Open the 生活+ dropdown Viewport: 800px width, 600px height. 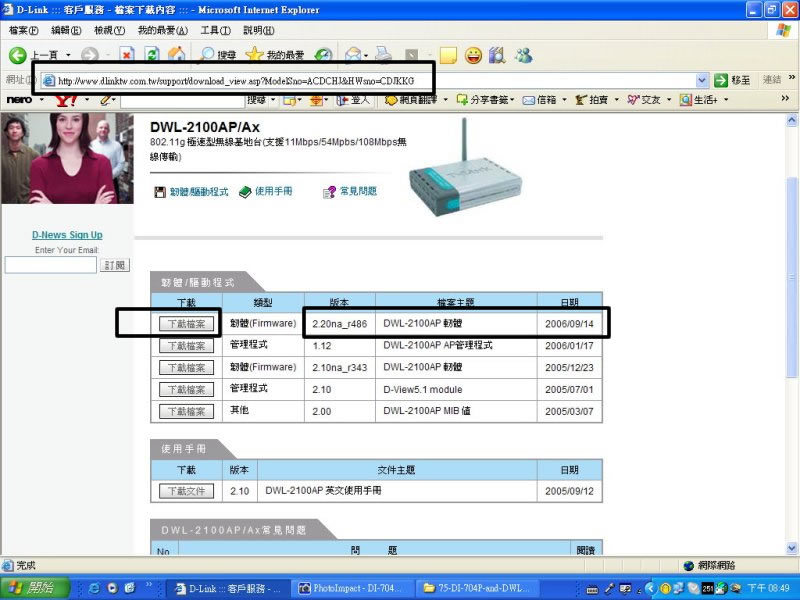tap(726, 100)
